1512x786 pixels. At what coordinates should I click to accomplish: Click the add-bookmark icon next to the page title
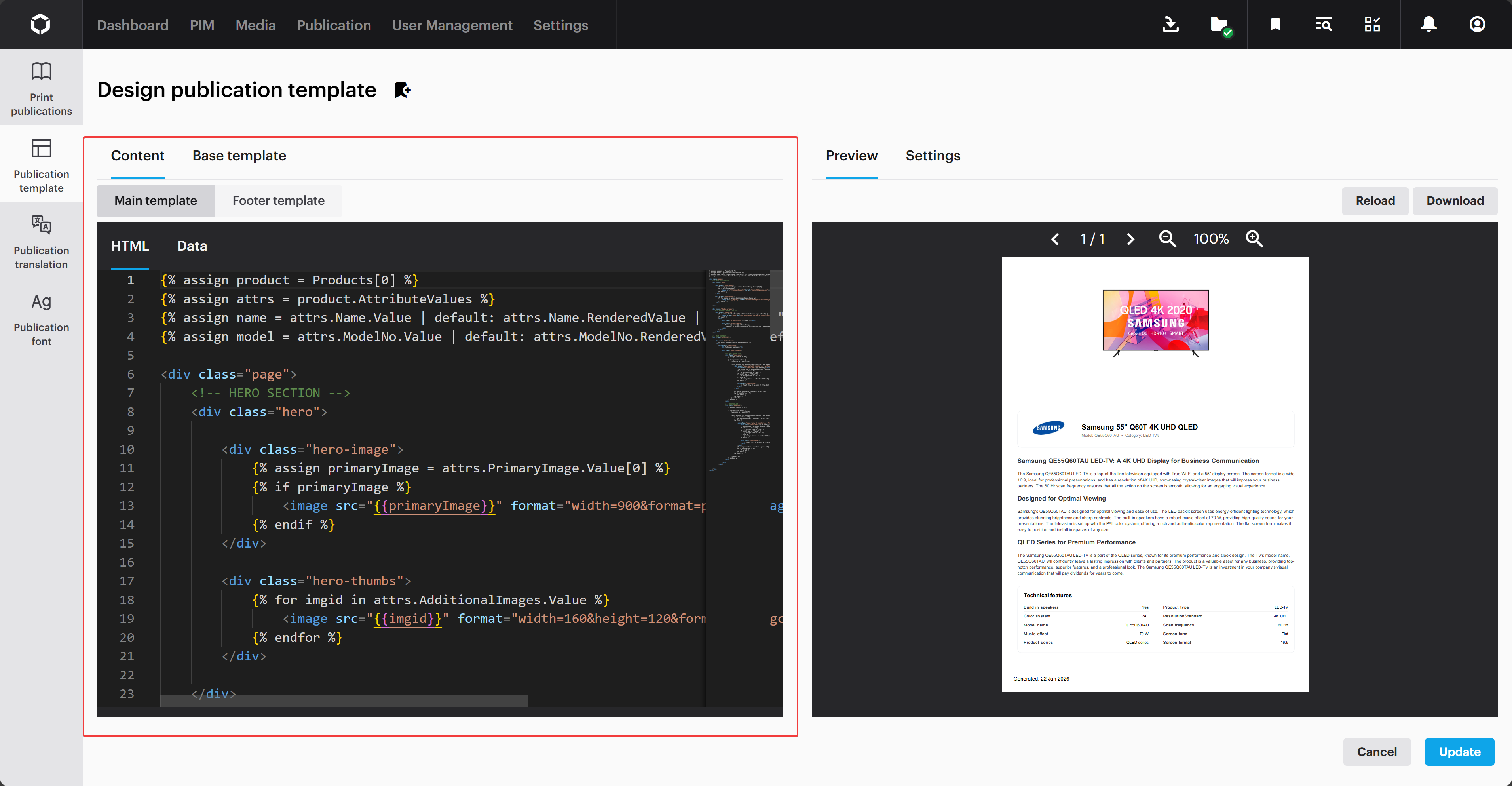pyautogui.click(x=402, y=90)
